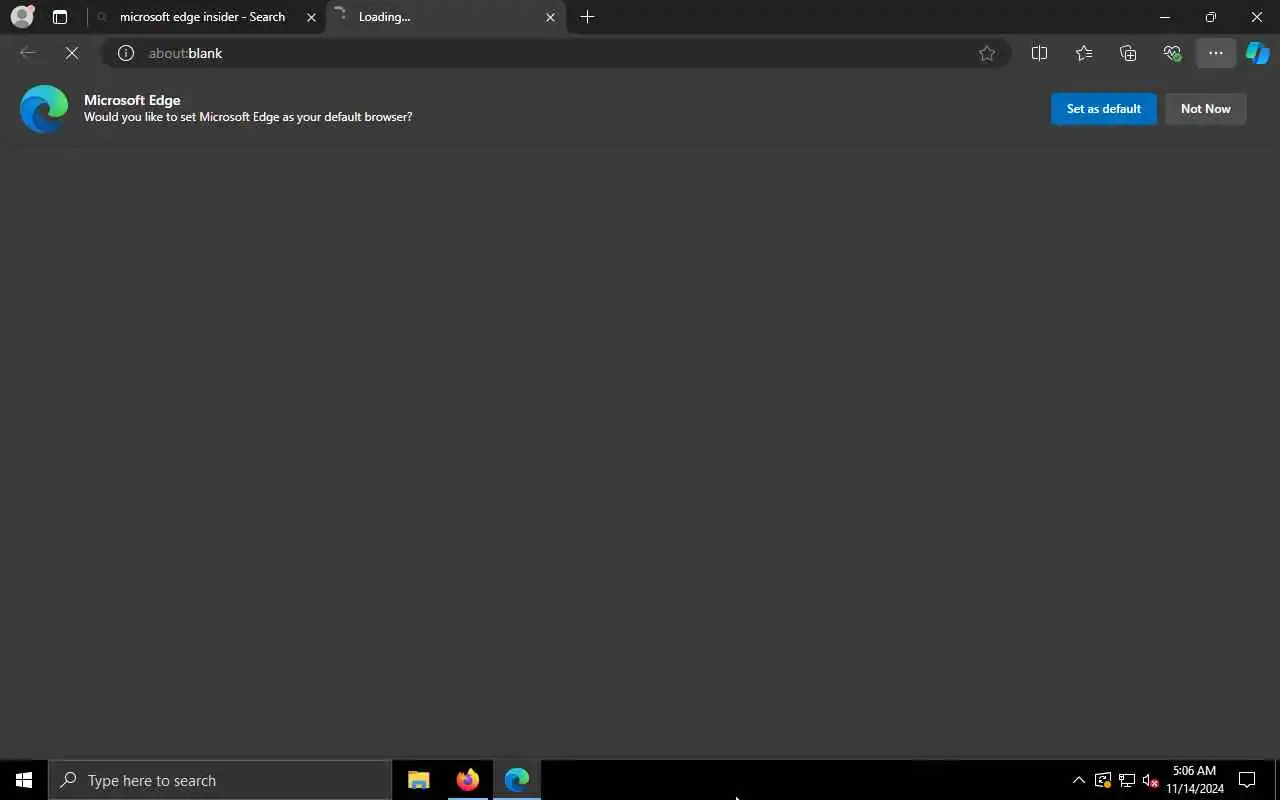
Task: Open the Copilot sidebar
Action: pos(1258,53)
